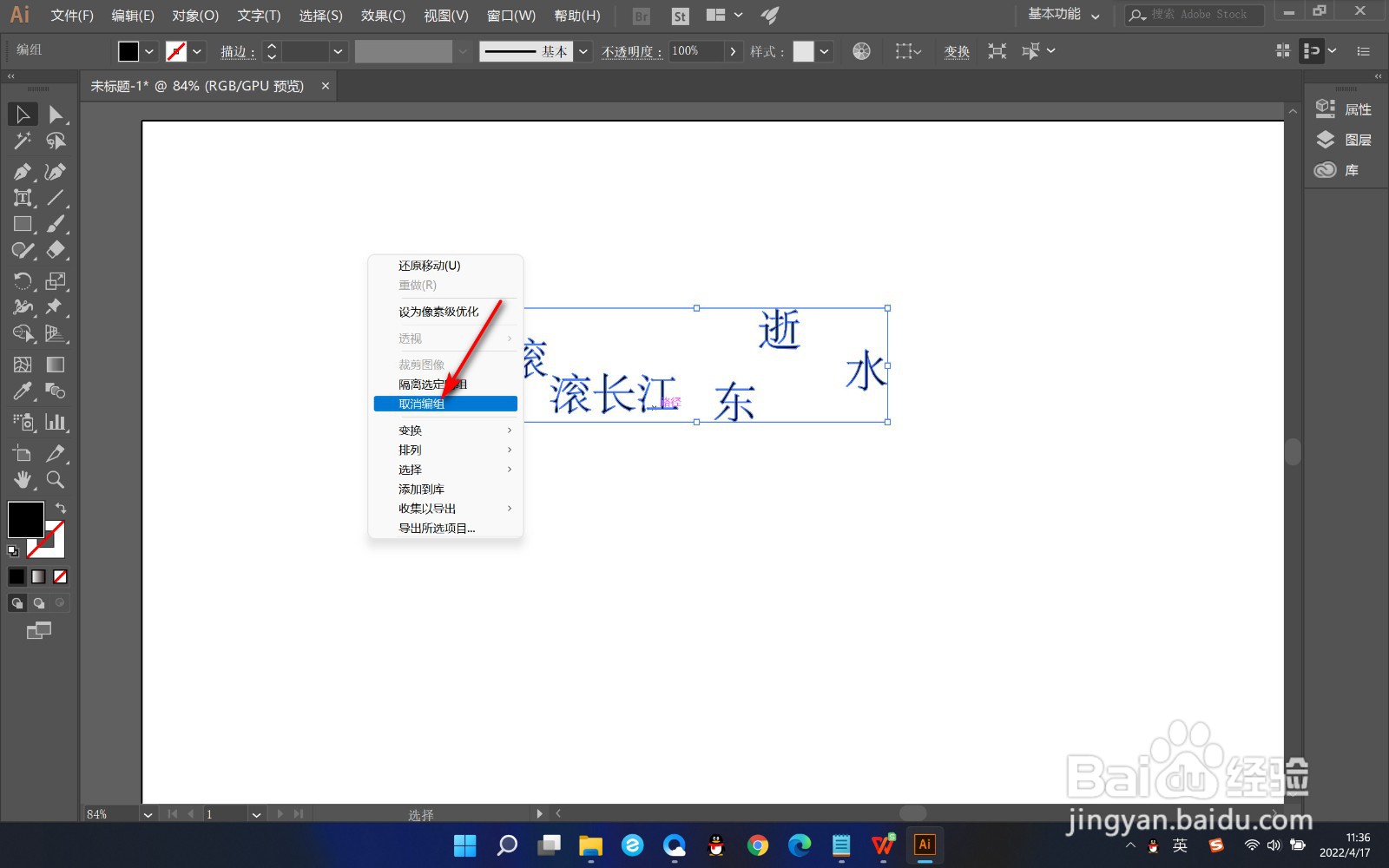Open the Libraries panel
This screenshot has width=1389, height=868.
click(x=1337, y=170)
